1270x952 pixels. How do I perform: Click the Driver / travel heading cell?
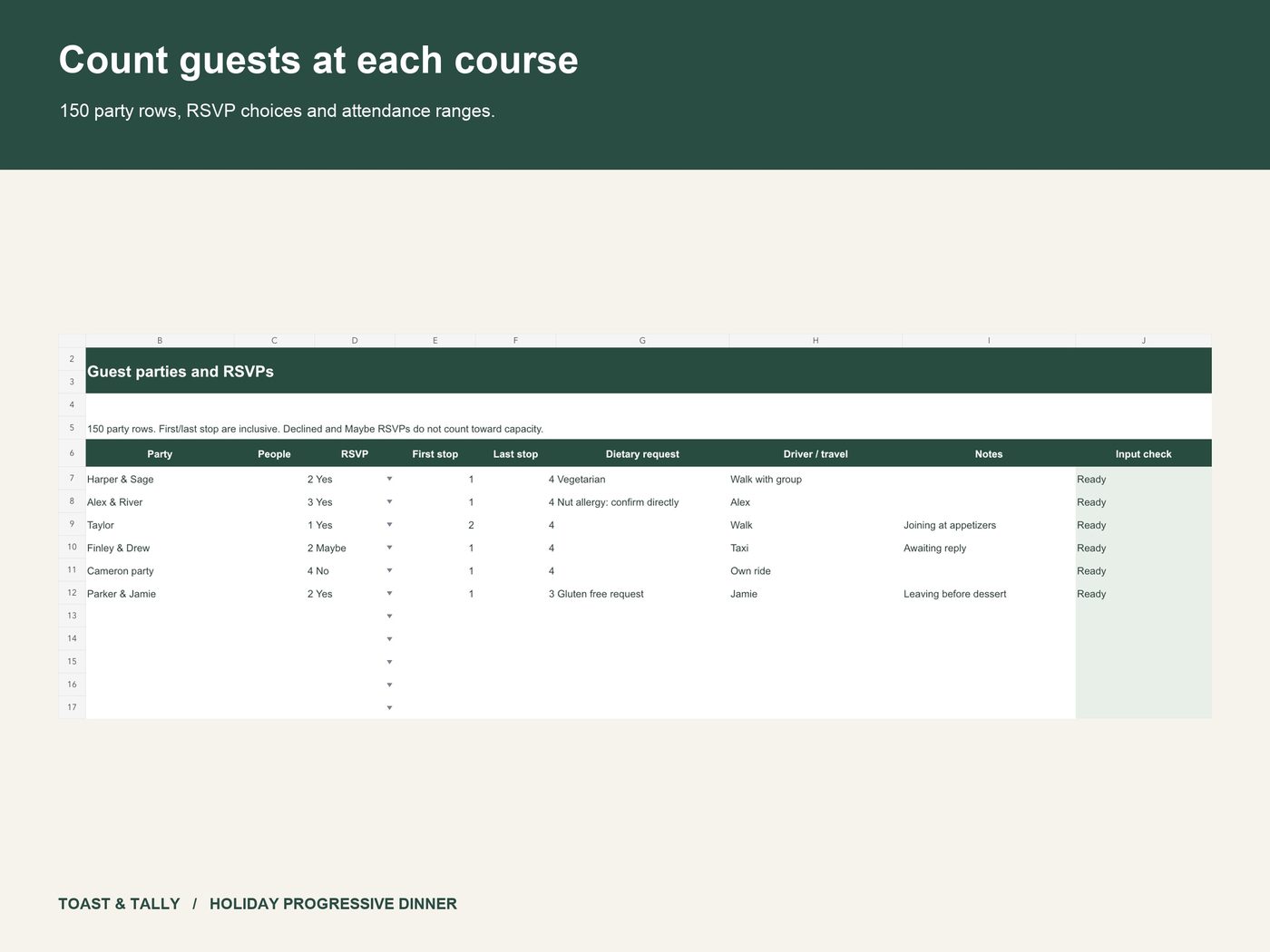coord(816,454)
